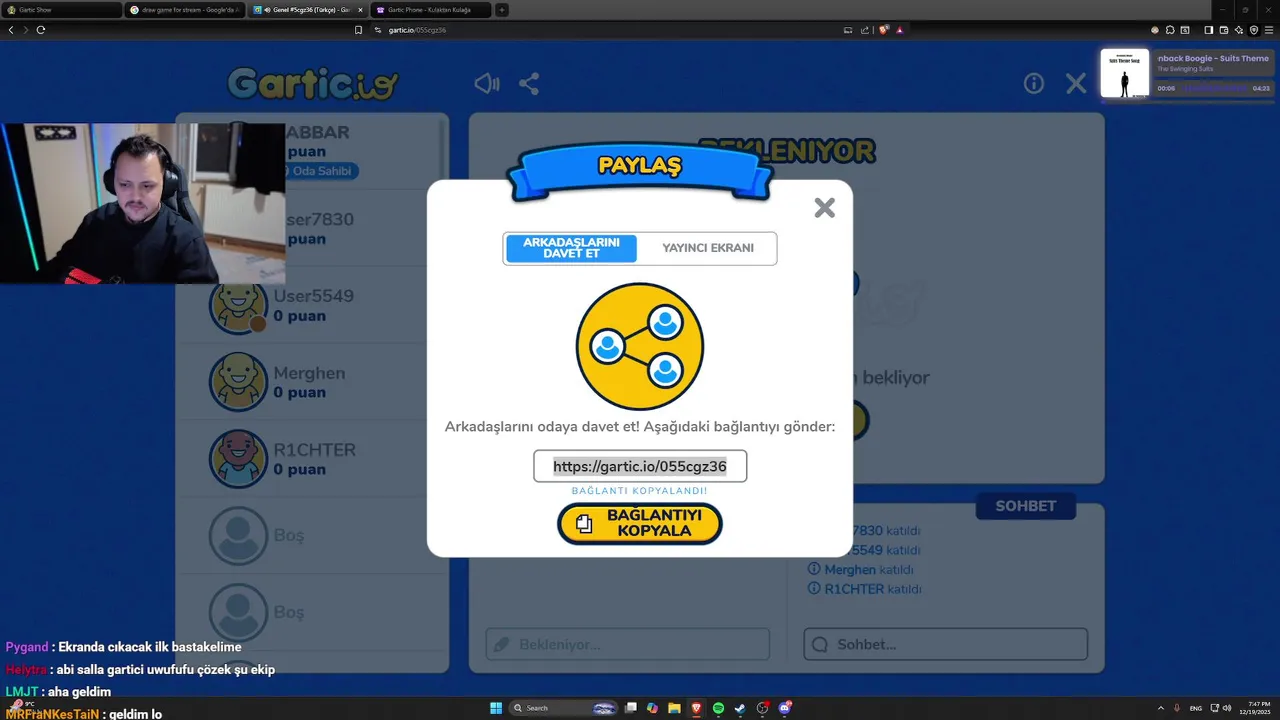The width and height of the screenshot is (1280, 720).
Task: Click the Gartic.io logo
Action: tap(312, 83)
